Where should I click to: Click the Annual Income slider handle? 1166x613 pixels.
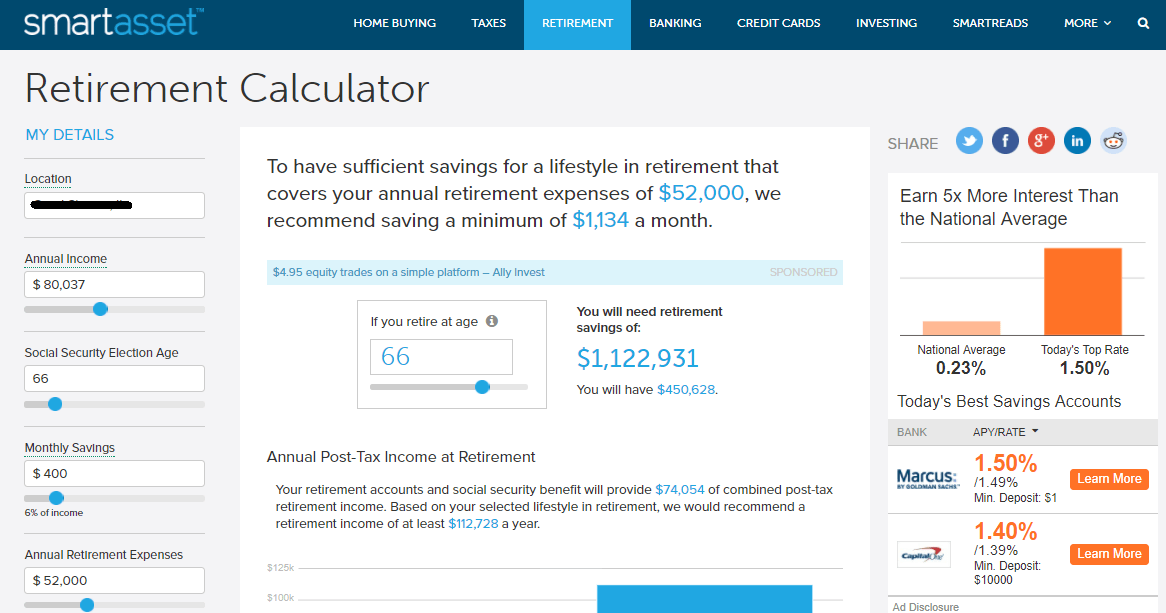click(x=100, y=309)
